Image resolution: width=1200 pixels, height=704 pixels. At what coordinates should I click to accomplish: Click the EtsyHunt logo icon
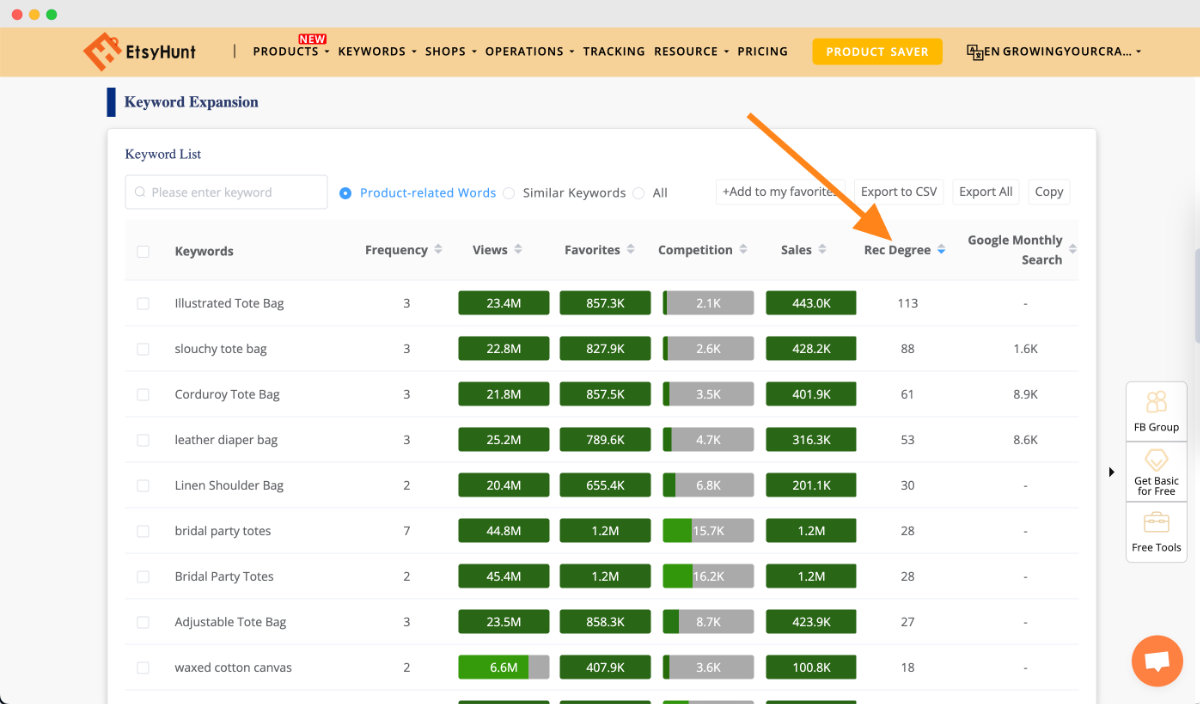(x=103, y=50)
